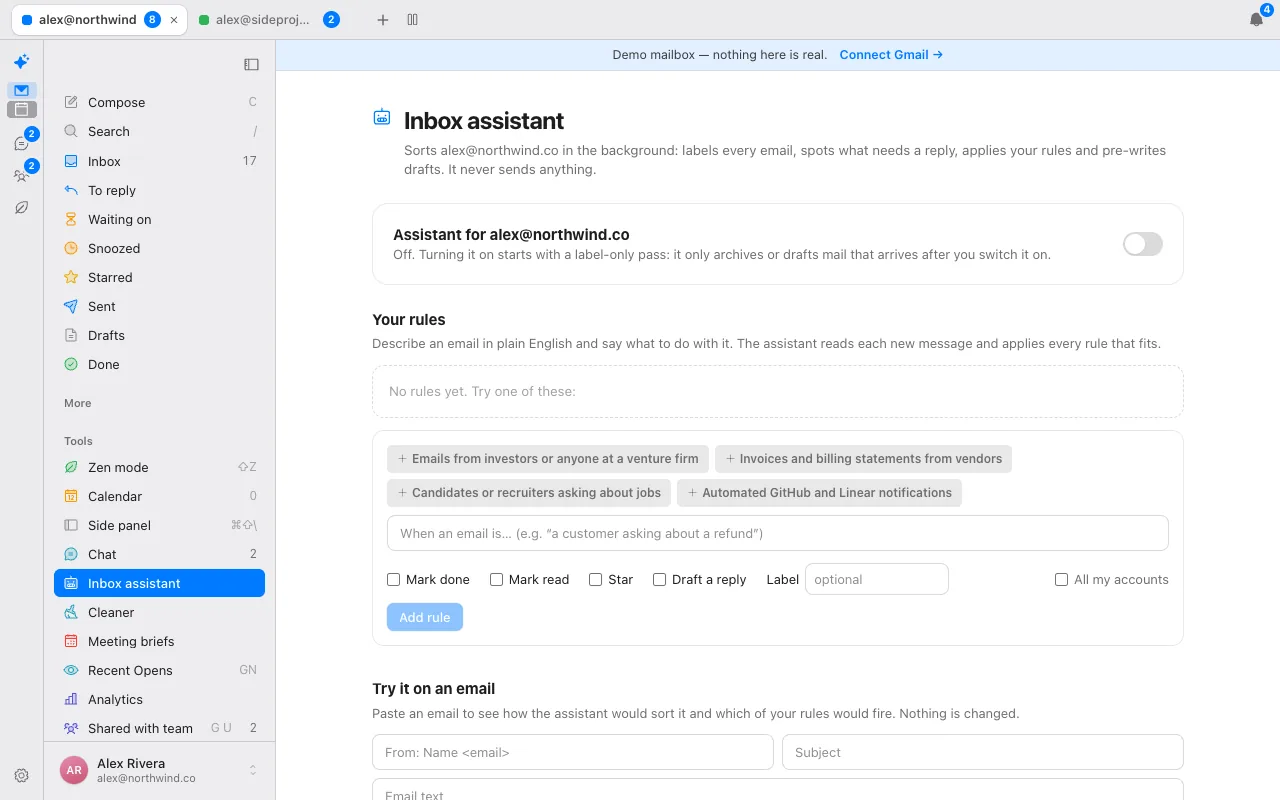Turn on the Assistant for alex@northwind.co switch

click(x=1143, y=244)
